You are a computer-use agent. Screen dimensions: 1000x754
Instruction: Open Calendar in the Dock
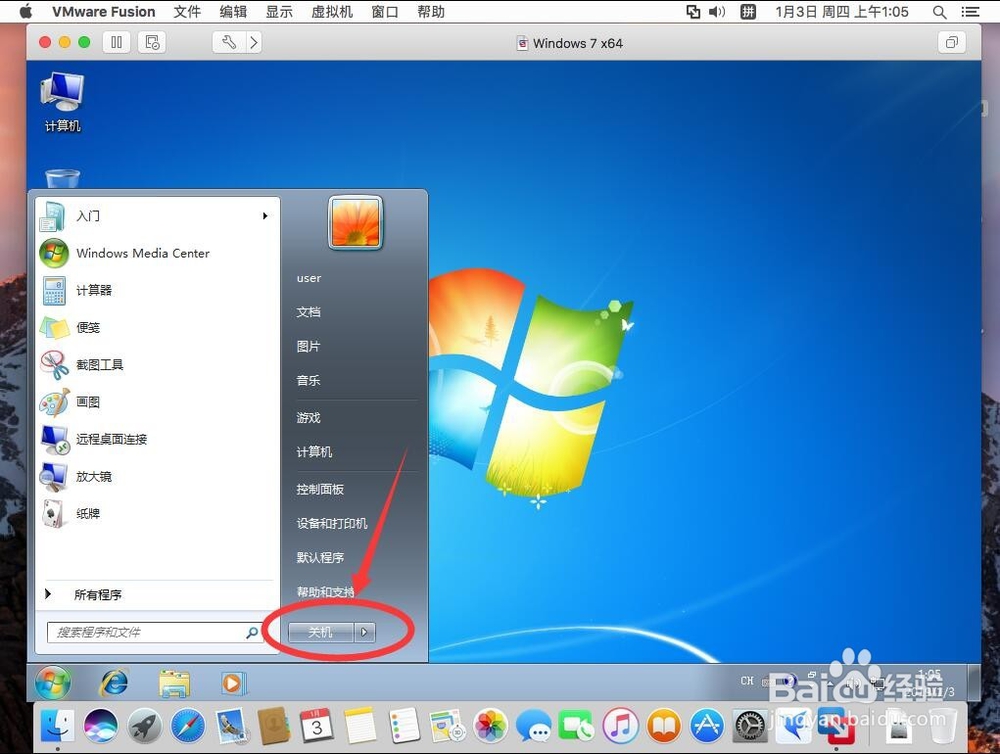(317, 725)
